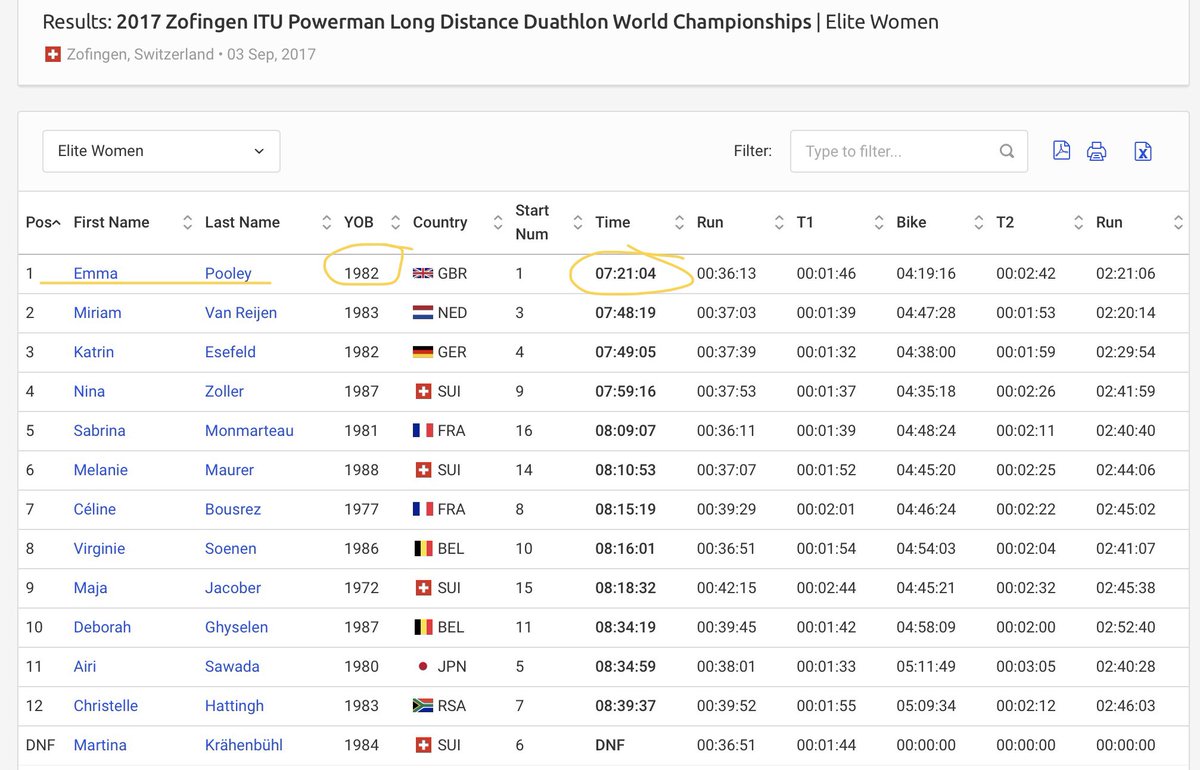Sort by Bike column

pyautogui.click(x=940, y=222)
